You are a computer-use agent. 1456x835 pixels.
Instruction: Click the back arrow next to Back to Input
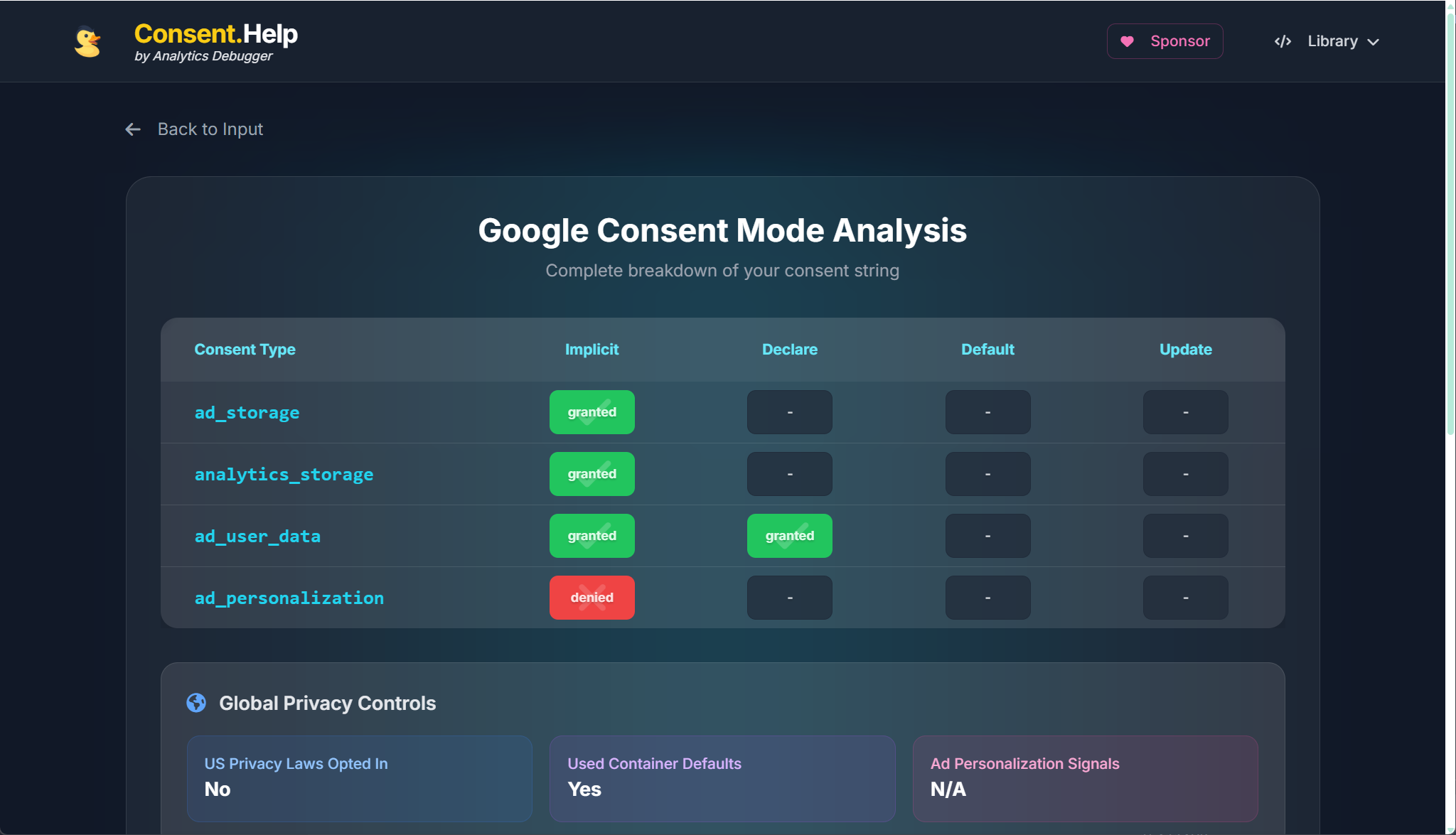133,129
